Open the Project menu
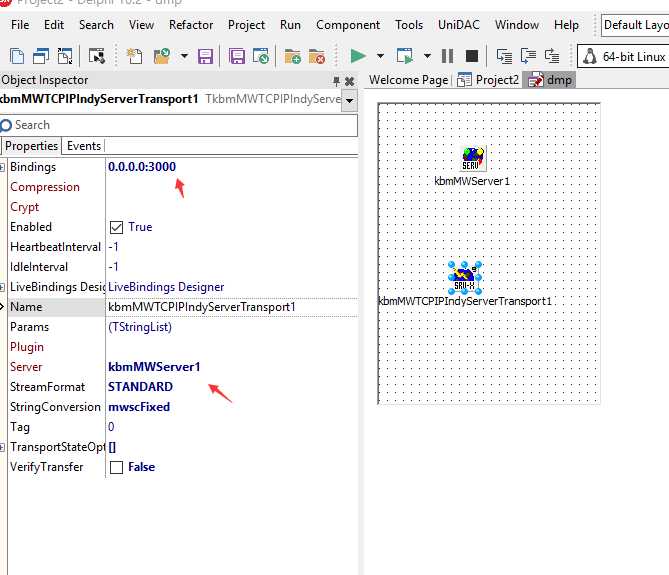 click(246, 25)
